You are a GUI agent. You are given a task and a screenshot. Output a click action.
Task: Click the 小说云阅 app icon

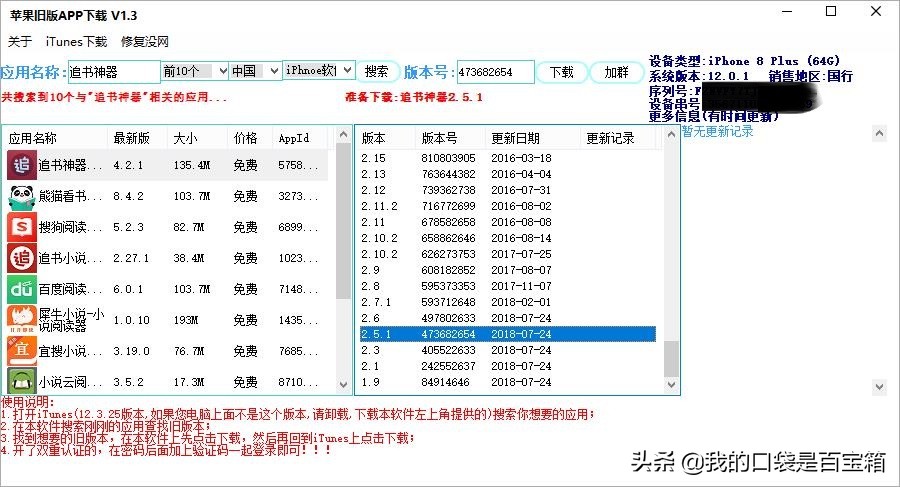tap(22, 381)
